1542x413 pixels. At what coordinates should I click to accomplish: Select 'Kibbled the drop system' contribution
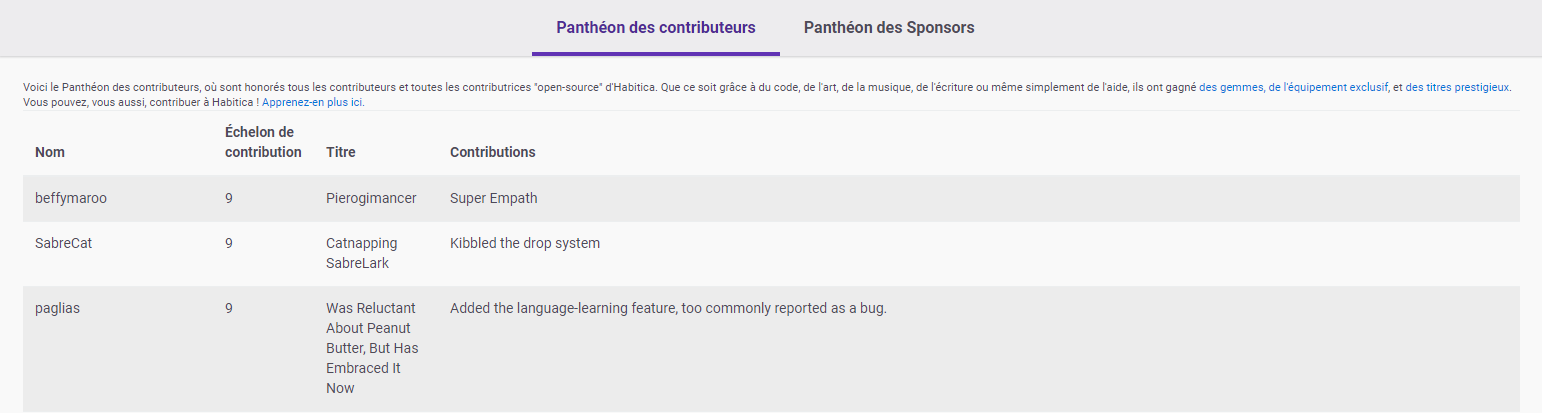coord(524,243)
